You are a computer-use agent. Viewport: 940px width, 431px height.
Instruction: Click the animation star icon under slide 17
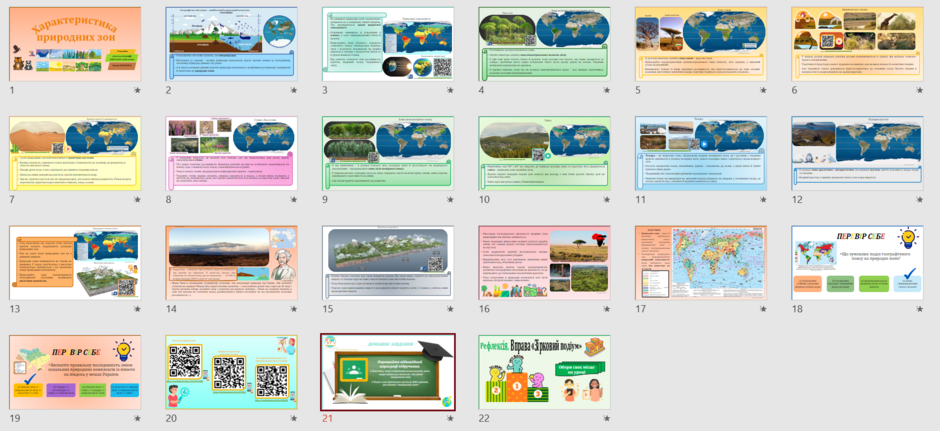point(763,309)
